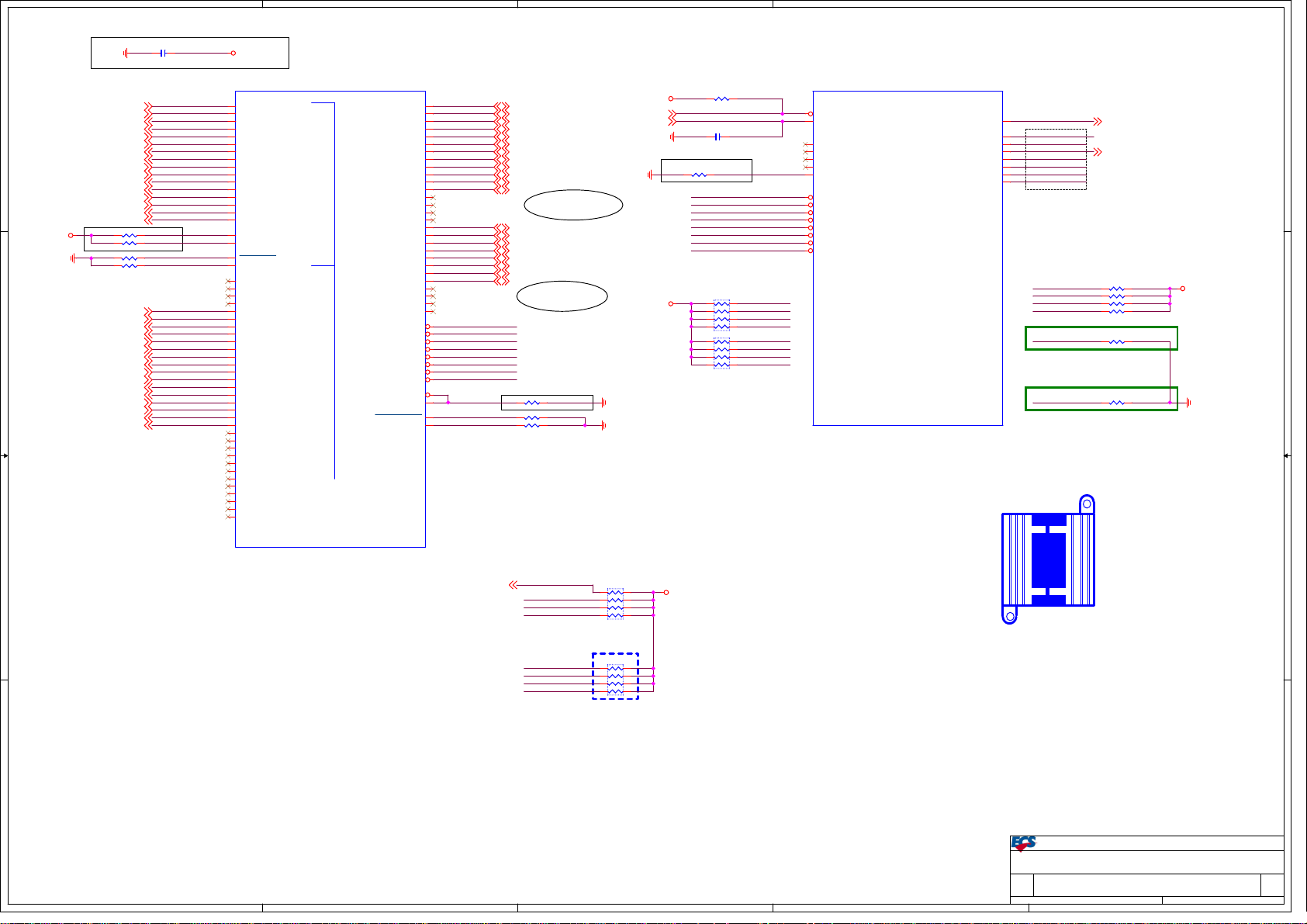This screenshot has width=1307, height=924.
Task: Click the boxed resistor pair left of the left chip
Action: point(133,239)
